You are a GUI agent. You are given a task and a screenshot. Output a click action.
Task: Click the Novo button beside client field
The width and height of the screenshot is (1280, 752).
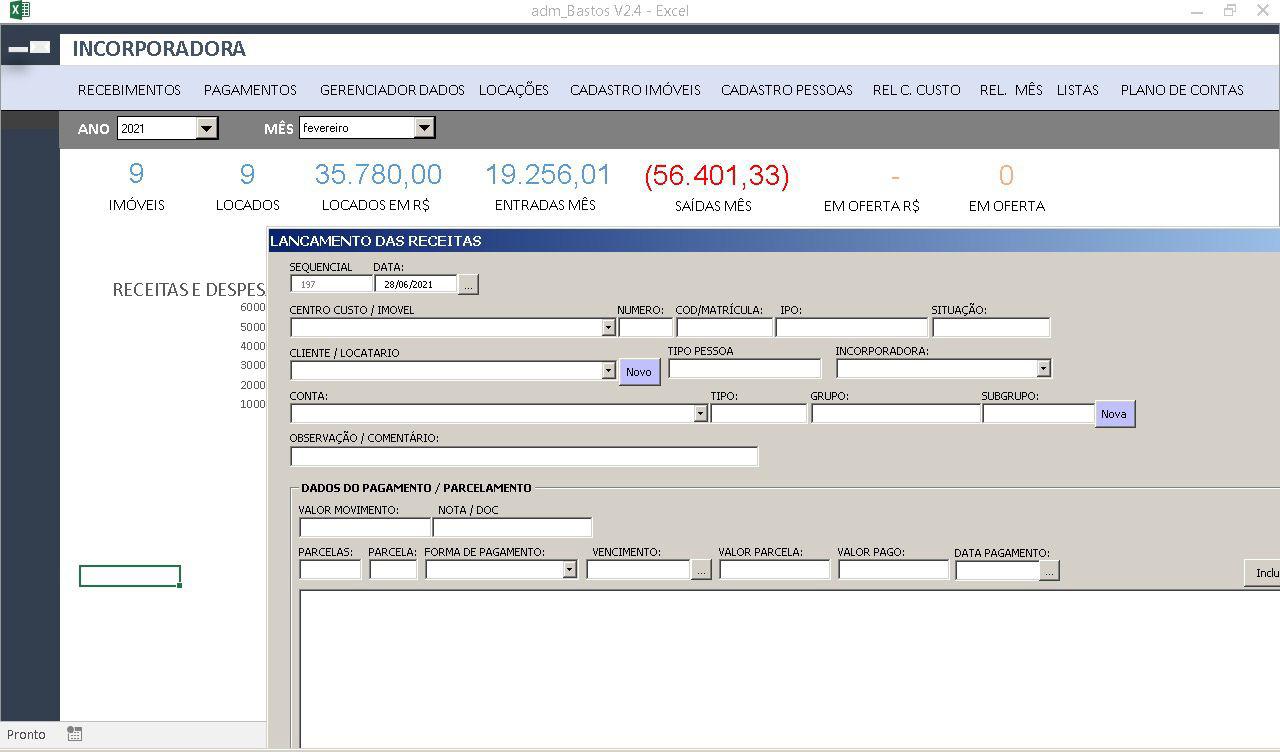coord(639,372)
